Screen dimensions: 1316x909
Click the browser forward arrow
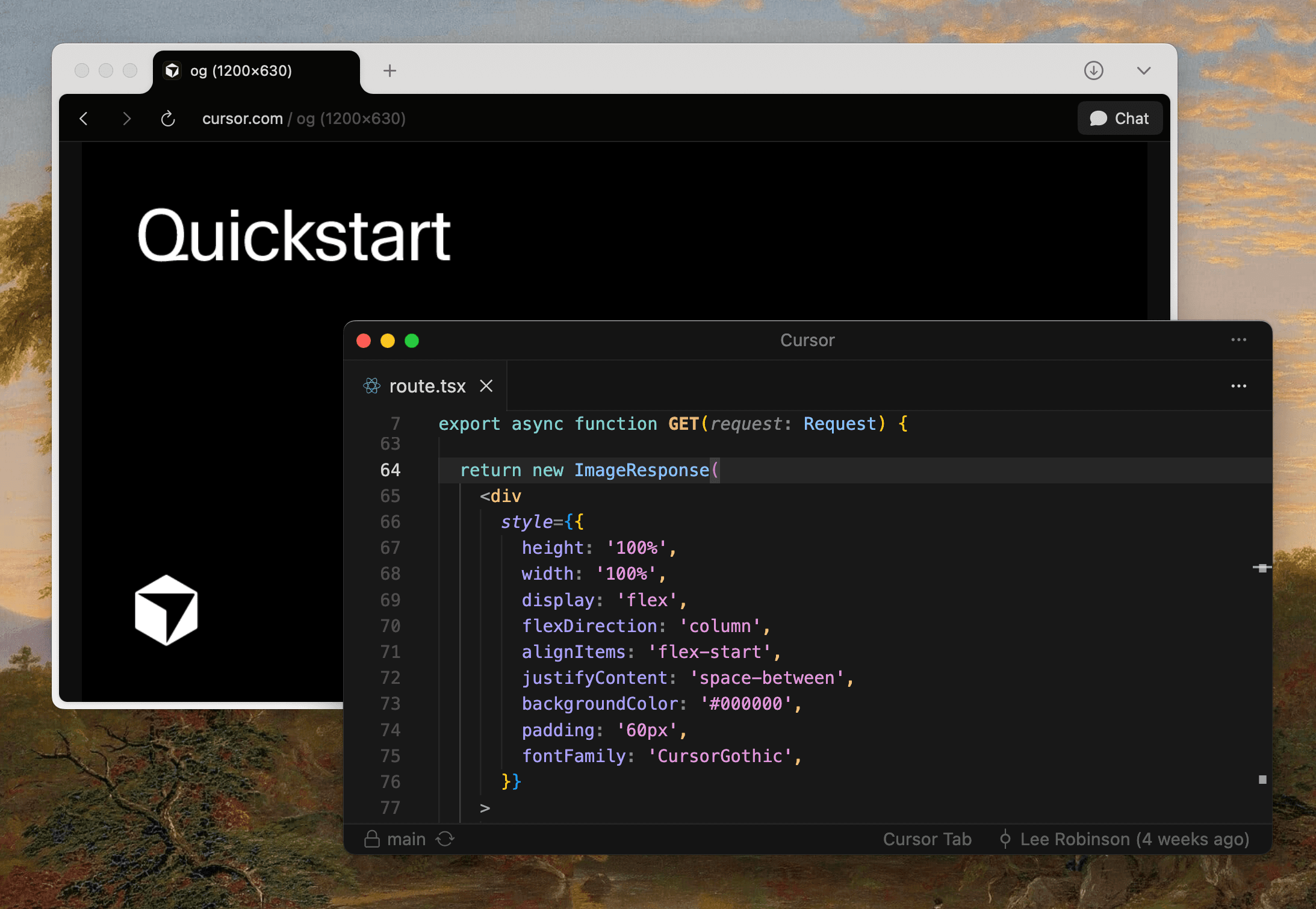[x=126, y=119]
